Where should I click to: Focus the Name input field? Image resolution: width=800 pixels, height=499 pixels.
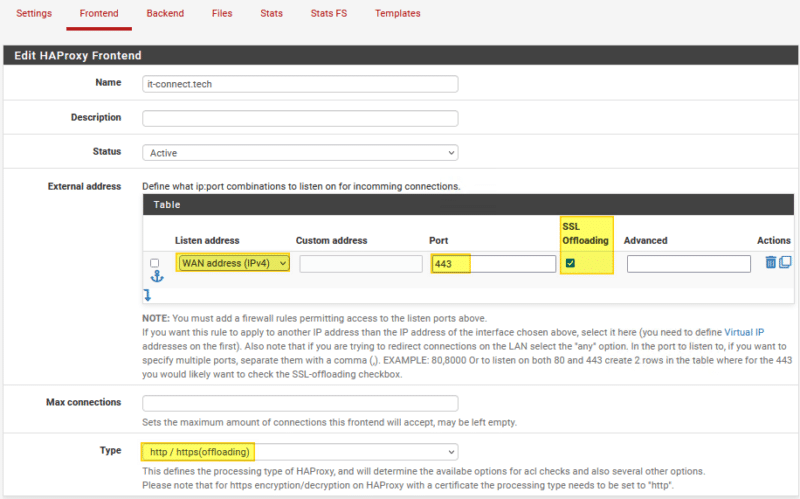pos(300,84)
